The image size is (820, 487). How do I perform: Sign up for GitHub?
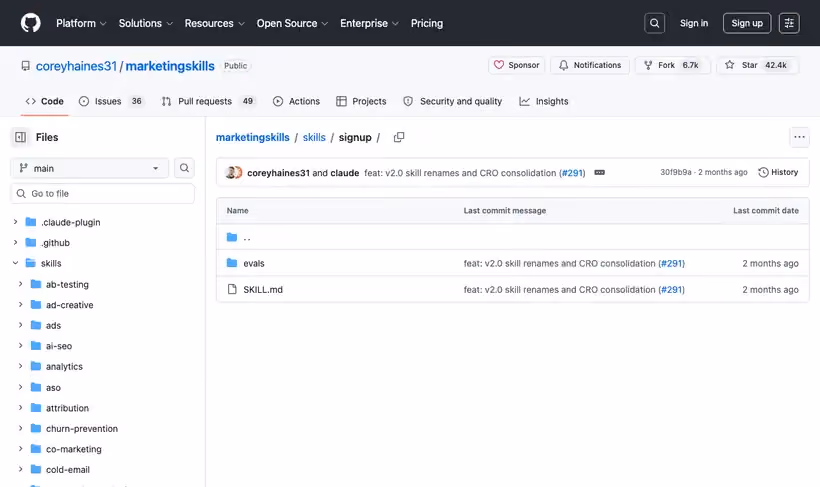tap(747, 23)
